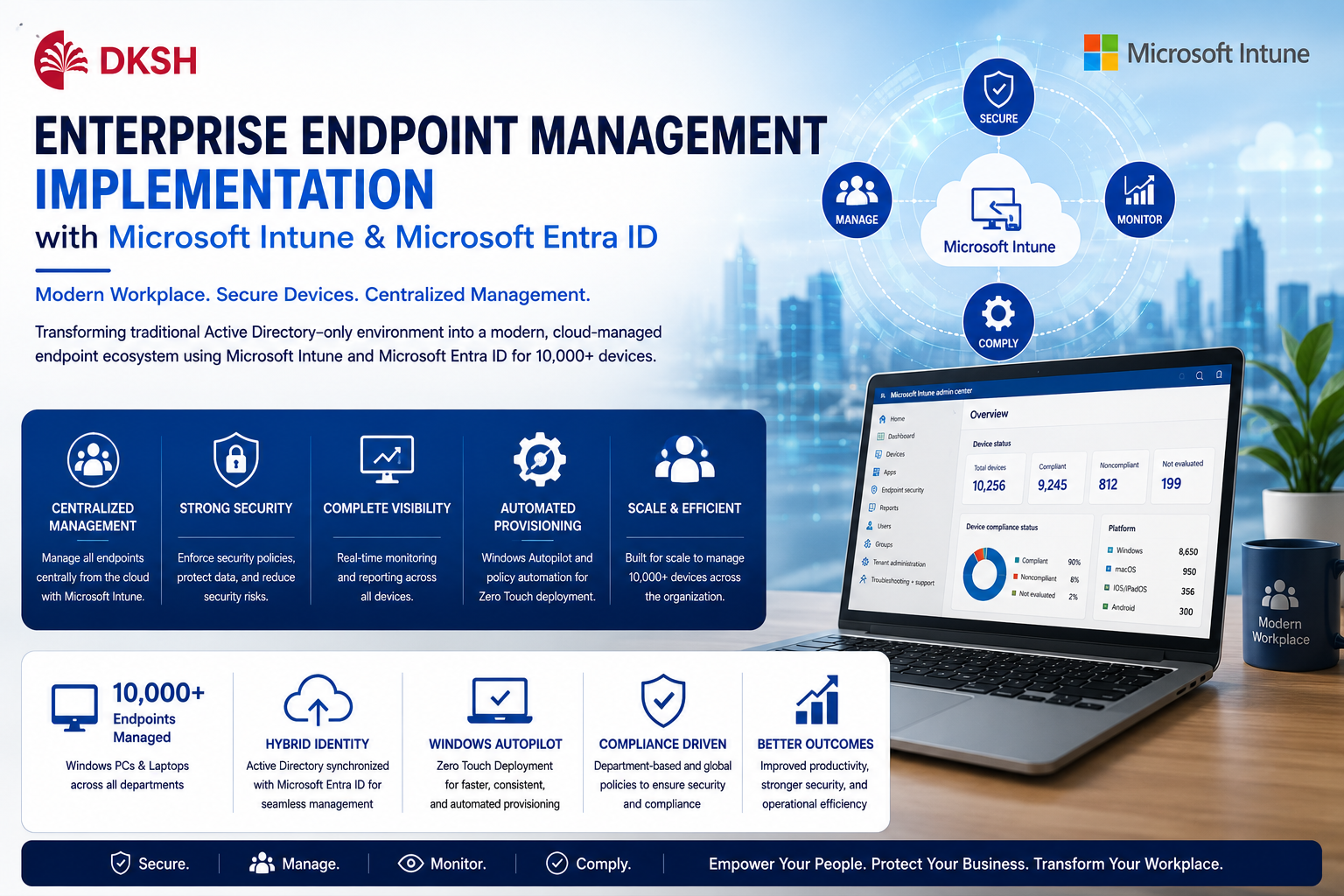This screenshot has height=896, width=1344.
Task: Click the Compliant legend color square
Action: tap(1017, 560)
